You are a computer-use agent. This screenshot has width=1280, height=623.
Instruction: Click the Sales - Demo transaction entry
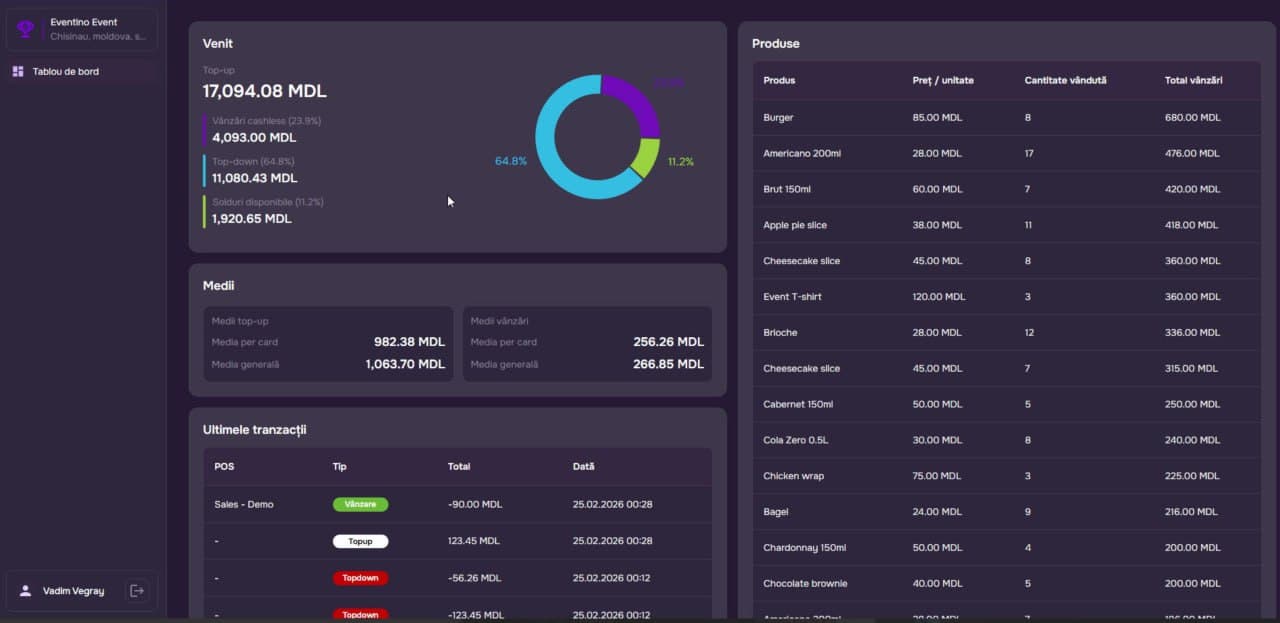tap(243, 504)
